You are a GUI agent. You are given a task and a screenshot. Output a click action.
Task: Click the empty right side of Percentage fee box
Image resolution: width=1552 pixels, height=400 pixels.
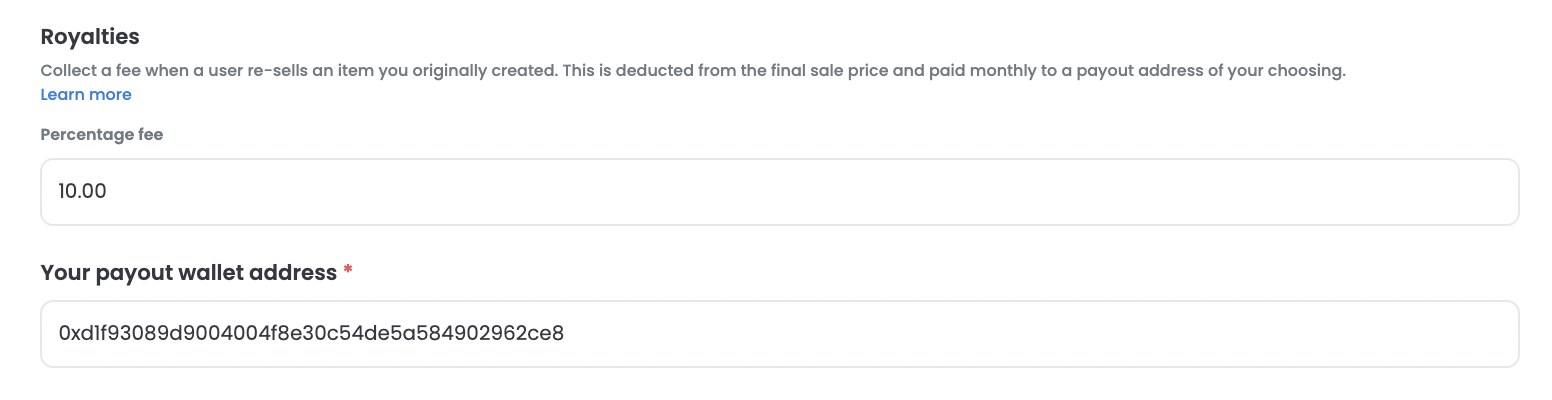[1300, 191]
